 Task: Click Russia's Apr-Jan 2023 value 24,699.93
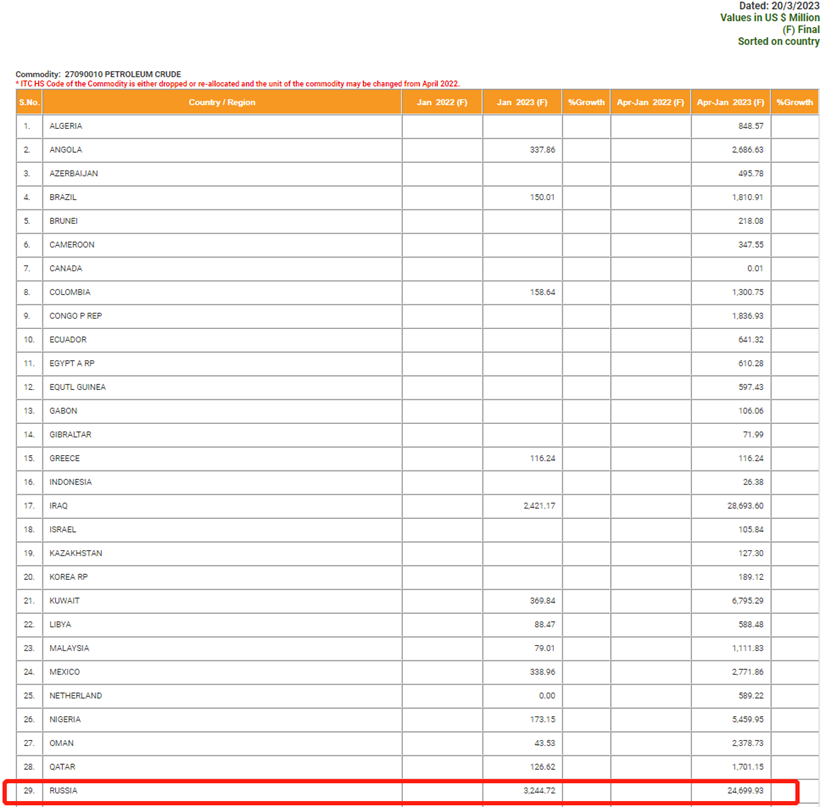click(741, 791)
